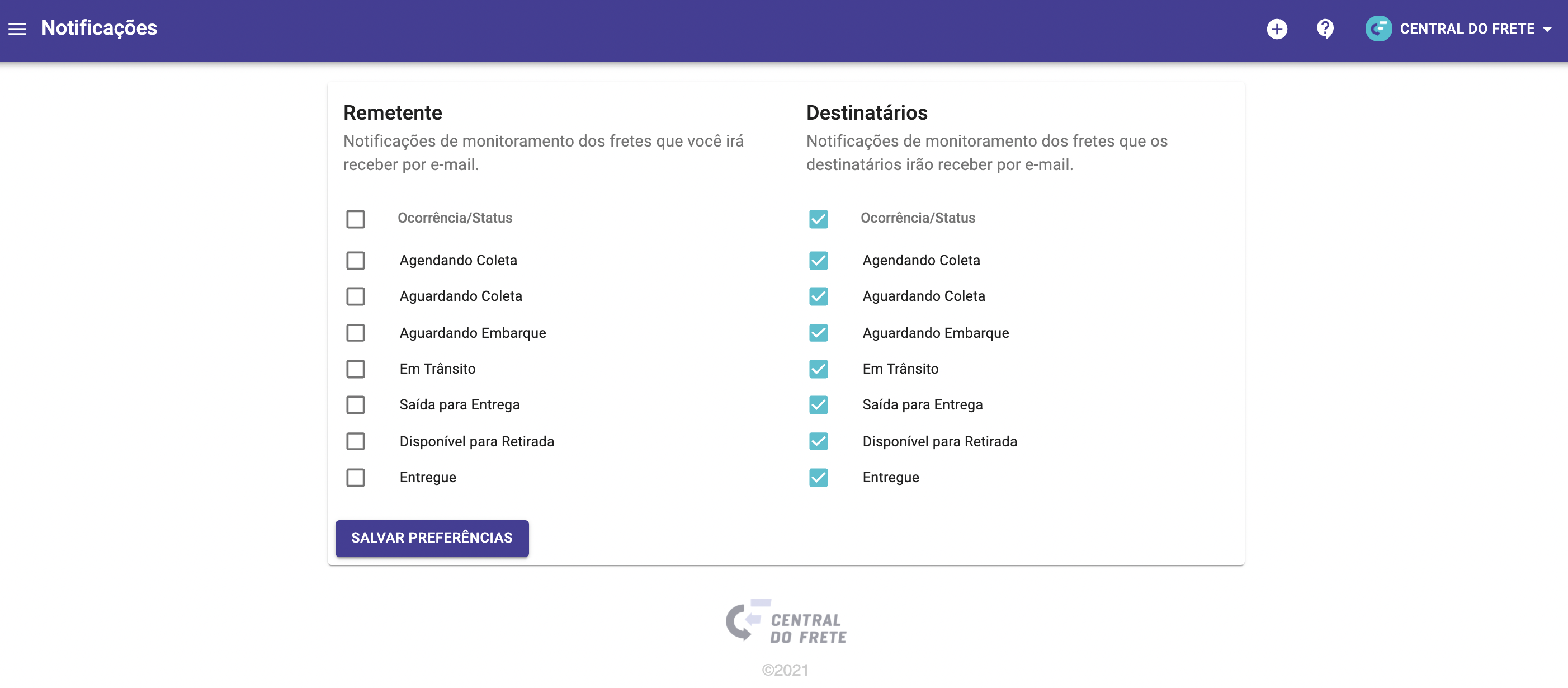Uncheck Destinatários Saída para Entrega checkbox
1568x688 pixels.
818,405
